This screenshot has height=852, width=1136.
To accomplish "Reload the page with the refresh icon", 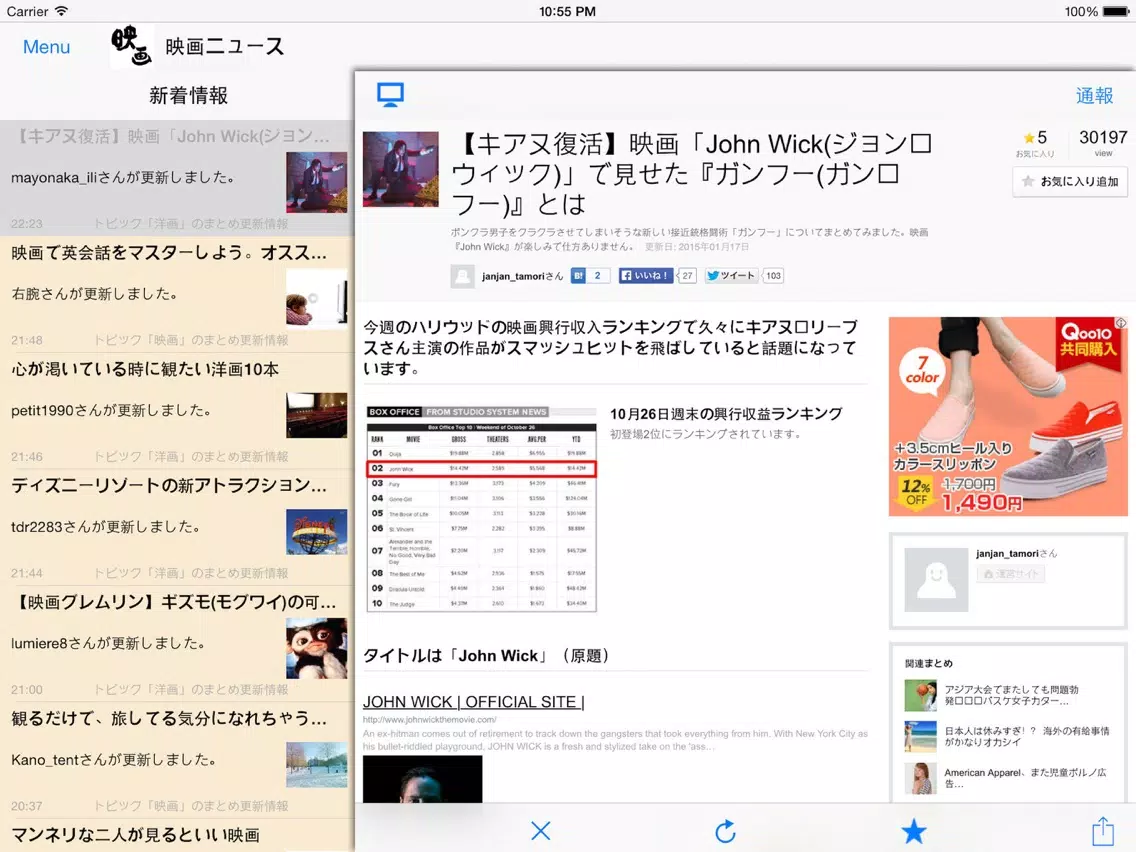I will 725,831.
